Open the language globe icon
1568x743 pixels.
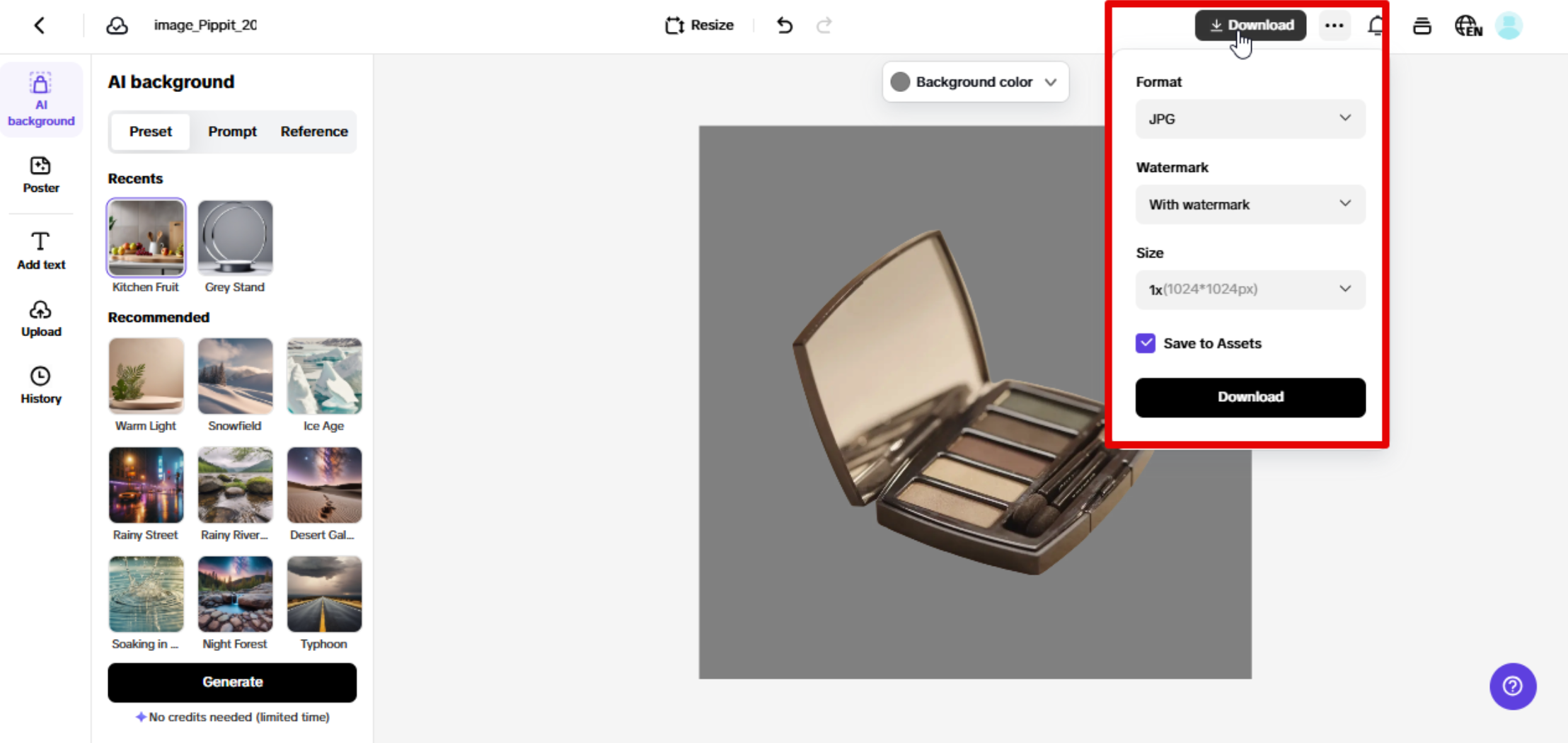[1468, 25]
